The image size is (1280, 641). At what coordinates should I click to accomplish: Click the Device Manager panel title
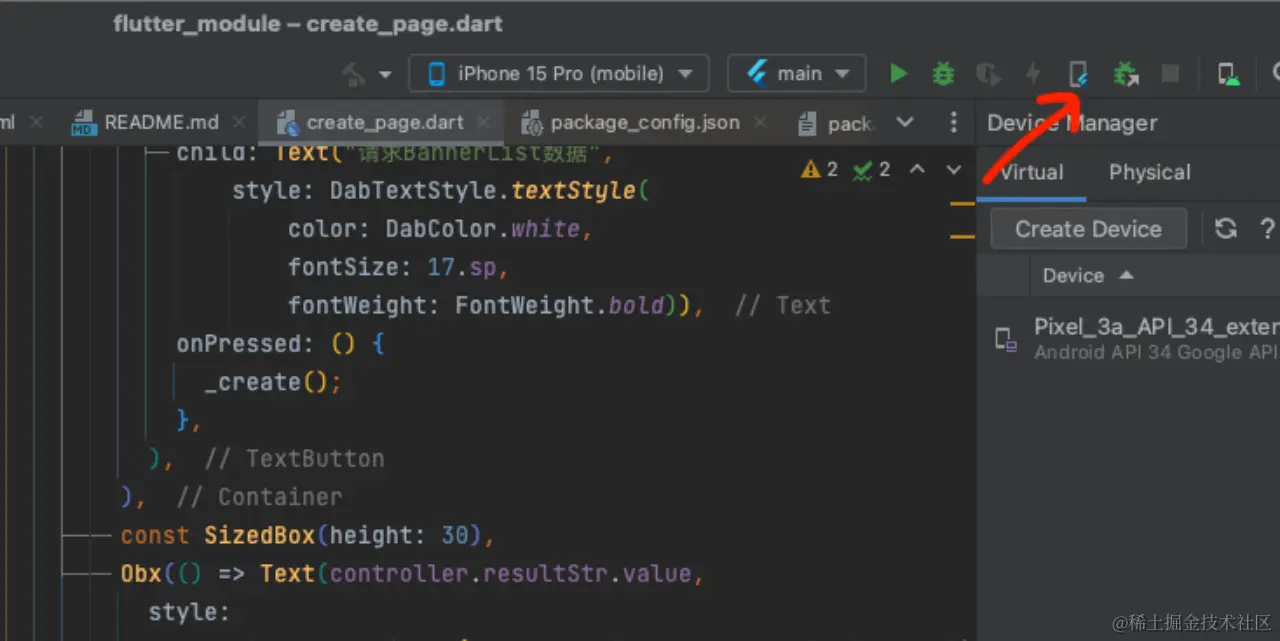(x=1072, y=123)
